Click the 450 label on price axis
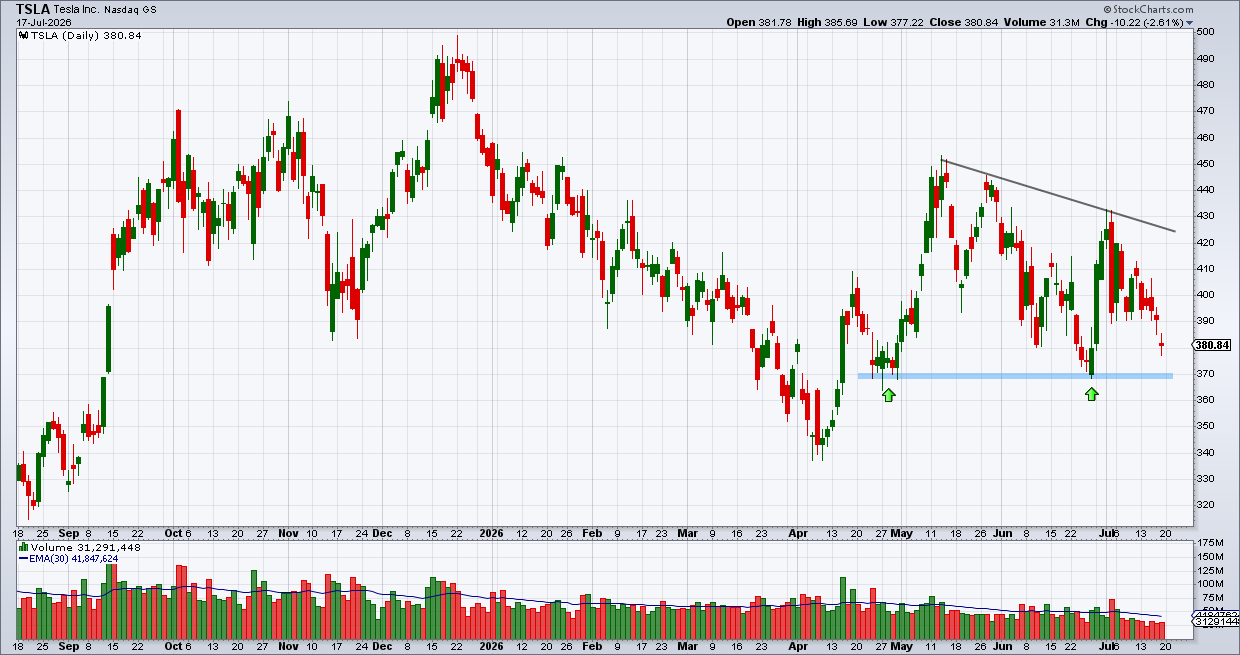Viewport: 1240px width, 655px height. 1205,164
